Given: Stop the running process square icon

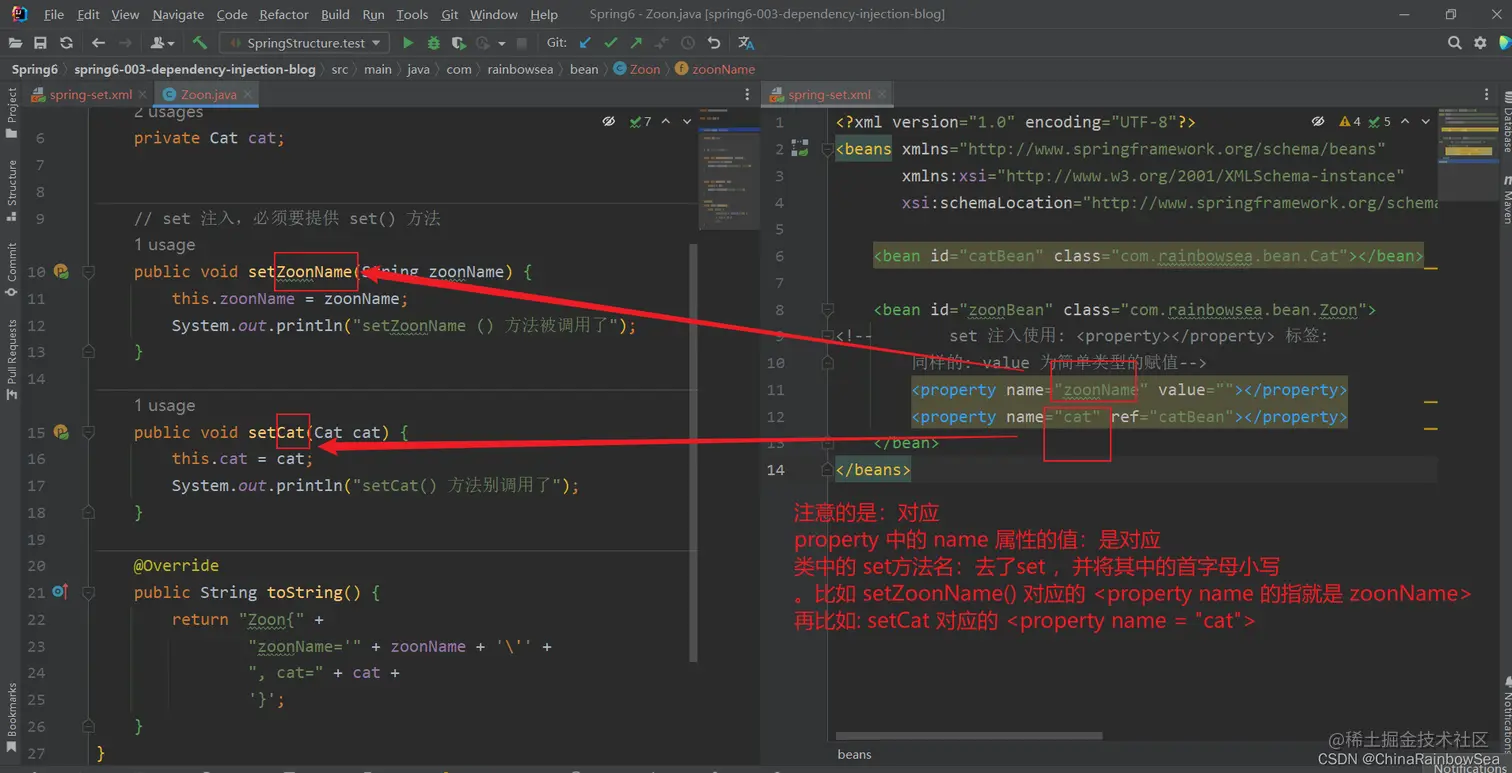Looking at the screenshot, I should point(521,43).
